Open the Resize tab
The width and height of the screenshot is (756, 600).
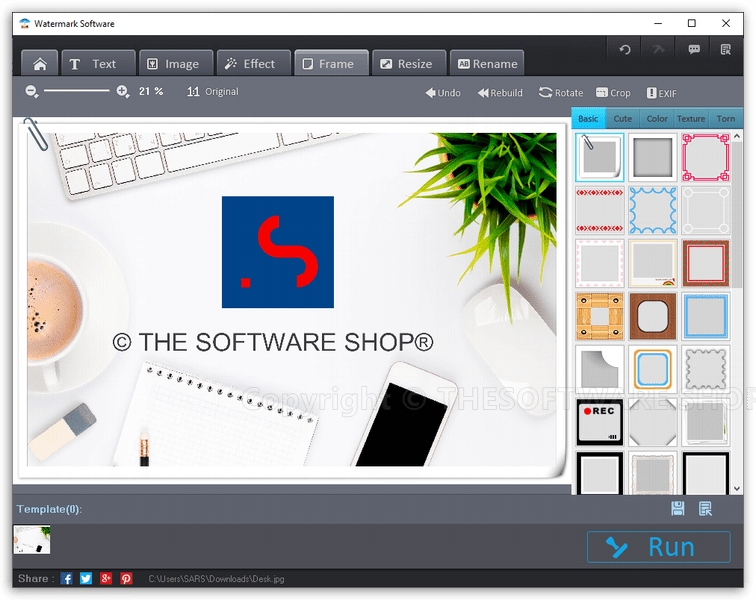[409, 63]
